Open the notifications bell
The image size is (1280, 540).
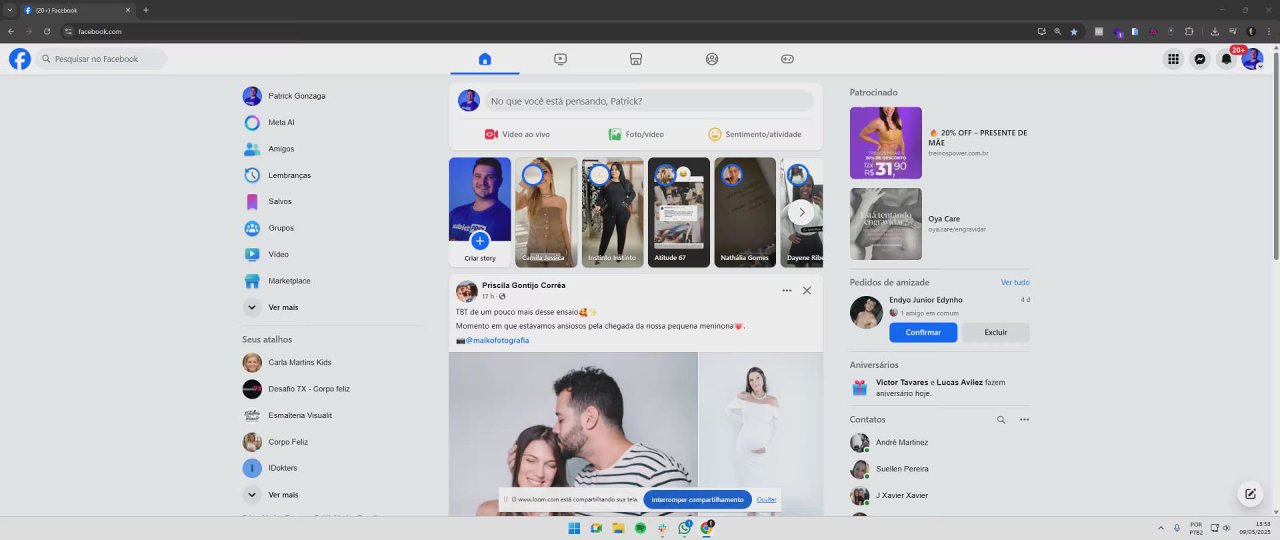(x=1226, y=59)
